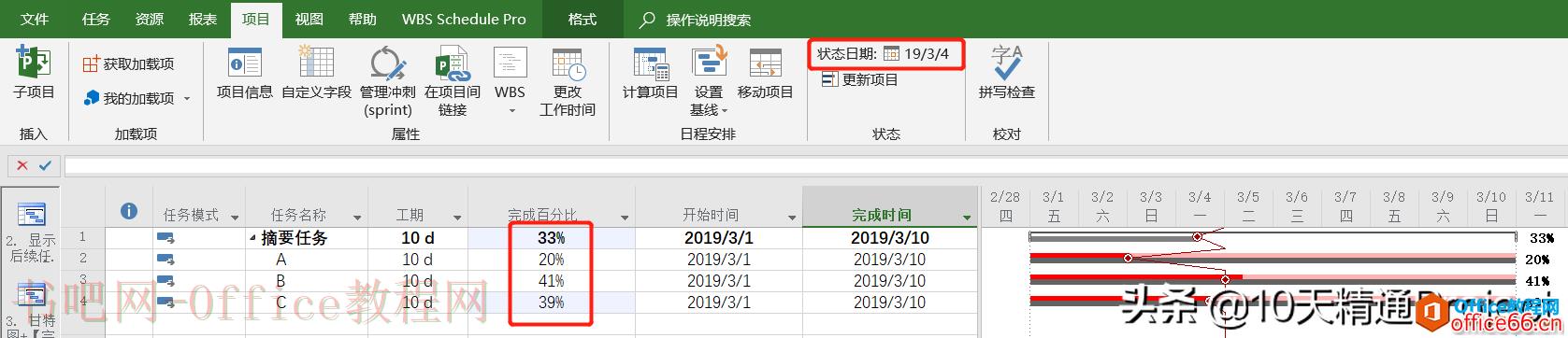Click 更新项目 button
The image size is (1568, 338).
pos(860,79)
